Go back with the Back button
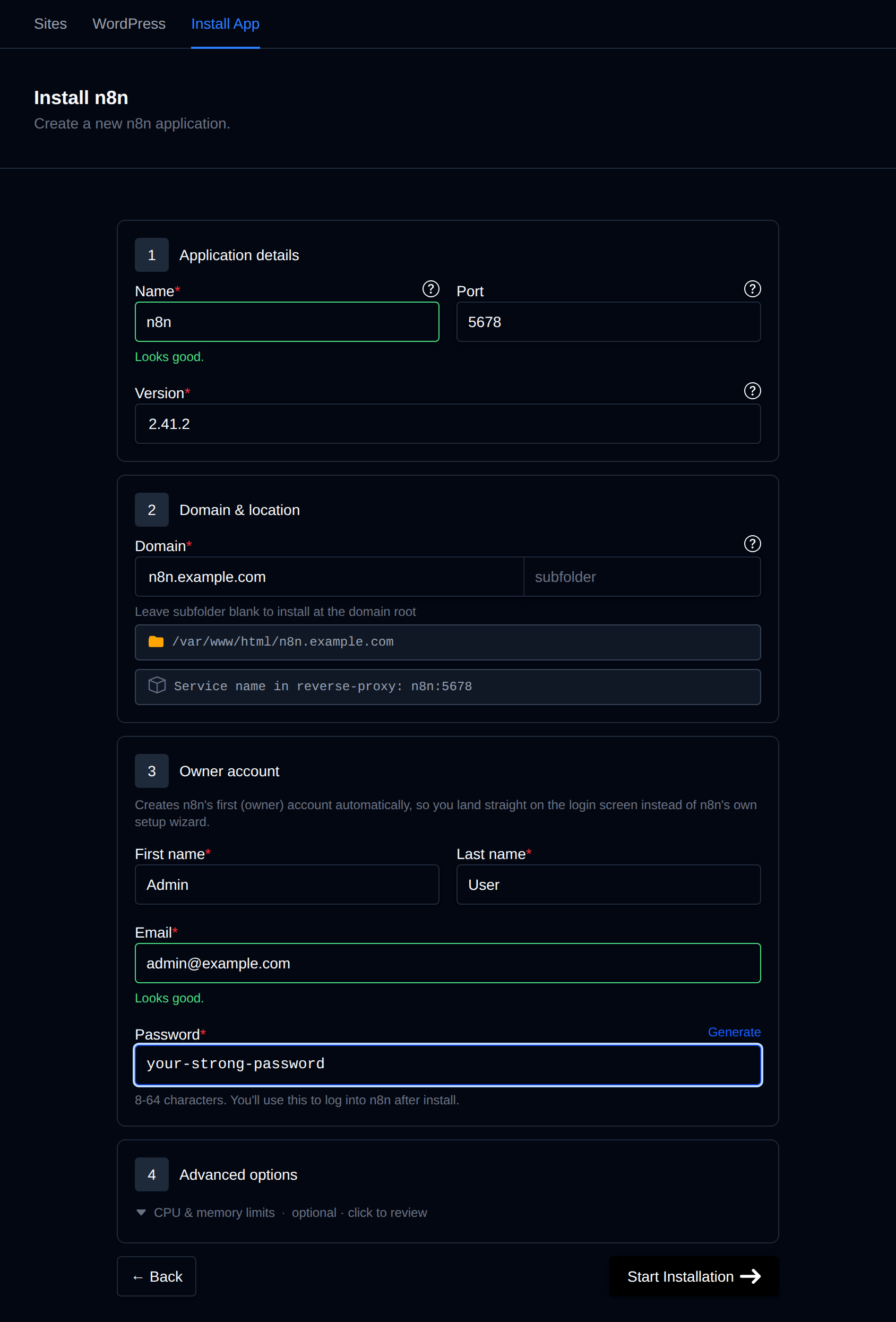This screenshot has height=1322, width=896. tap(157, 1276)
